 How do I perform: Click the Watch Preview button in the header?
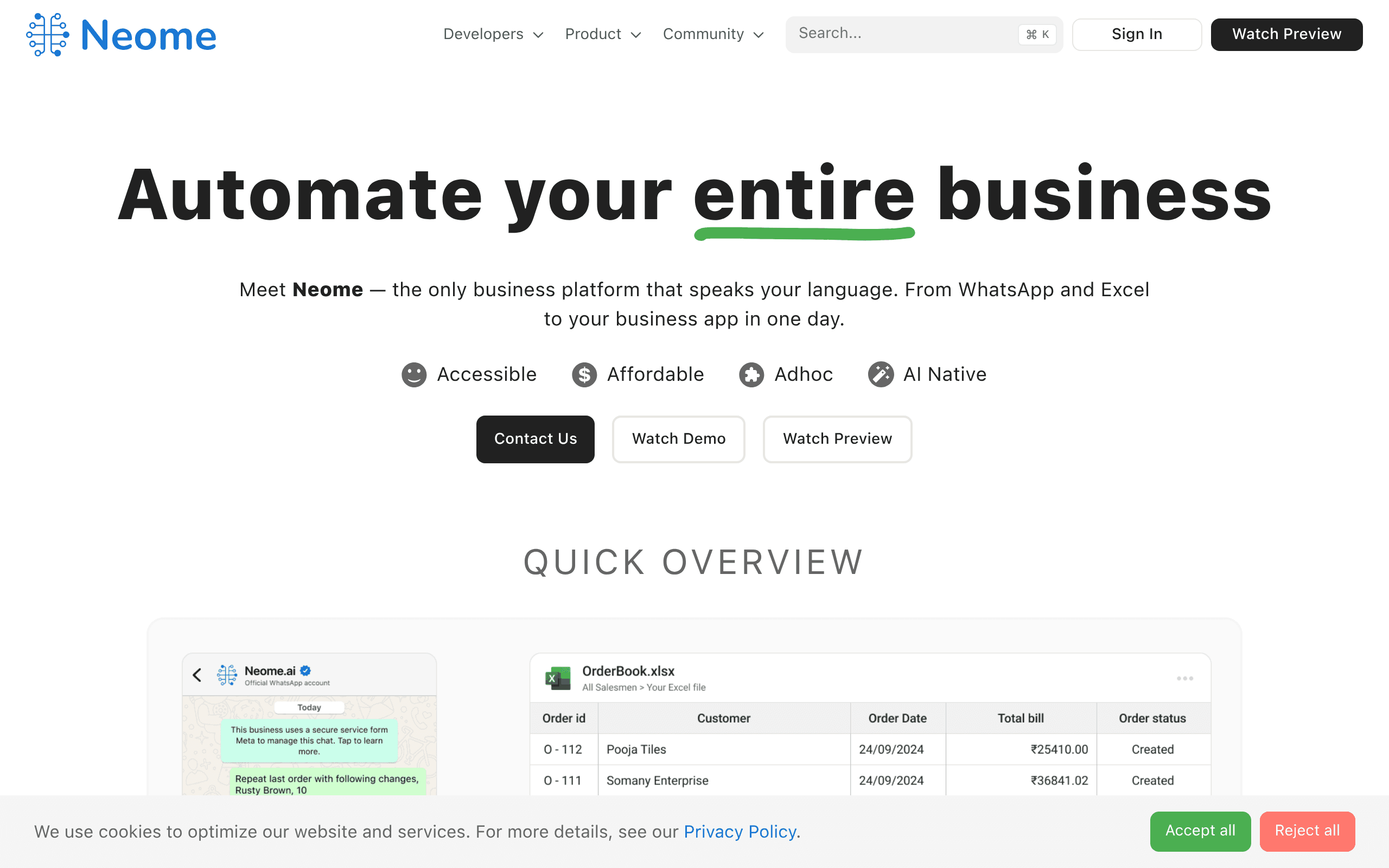click(x=1286, y=34)
